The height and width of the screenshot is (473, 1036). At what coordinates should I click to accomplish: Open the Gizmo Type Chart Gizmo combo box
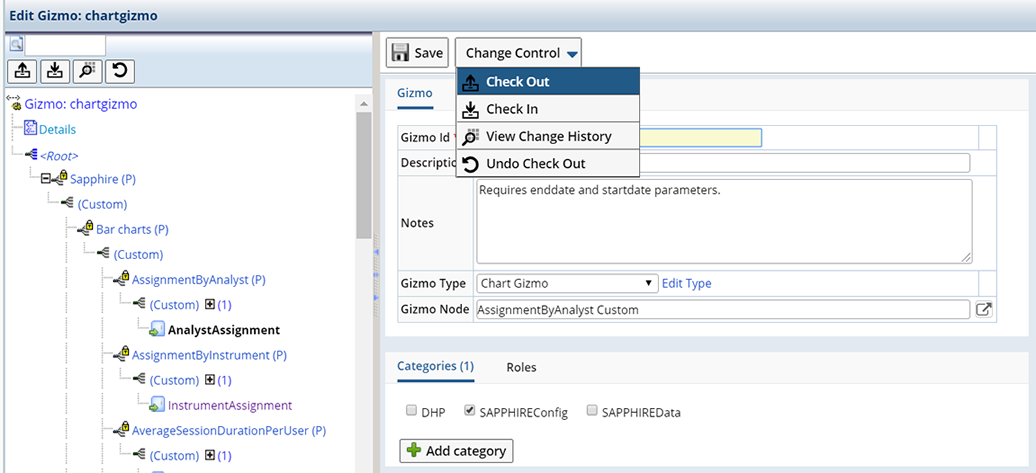[x=567, y=283]
